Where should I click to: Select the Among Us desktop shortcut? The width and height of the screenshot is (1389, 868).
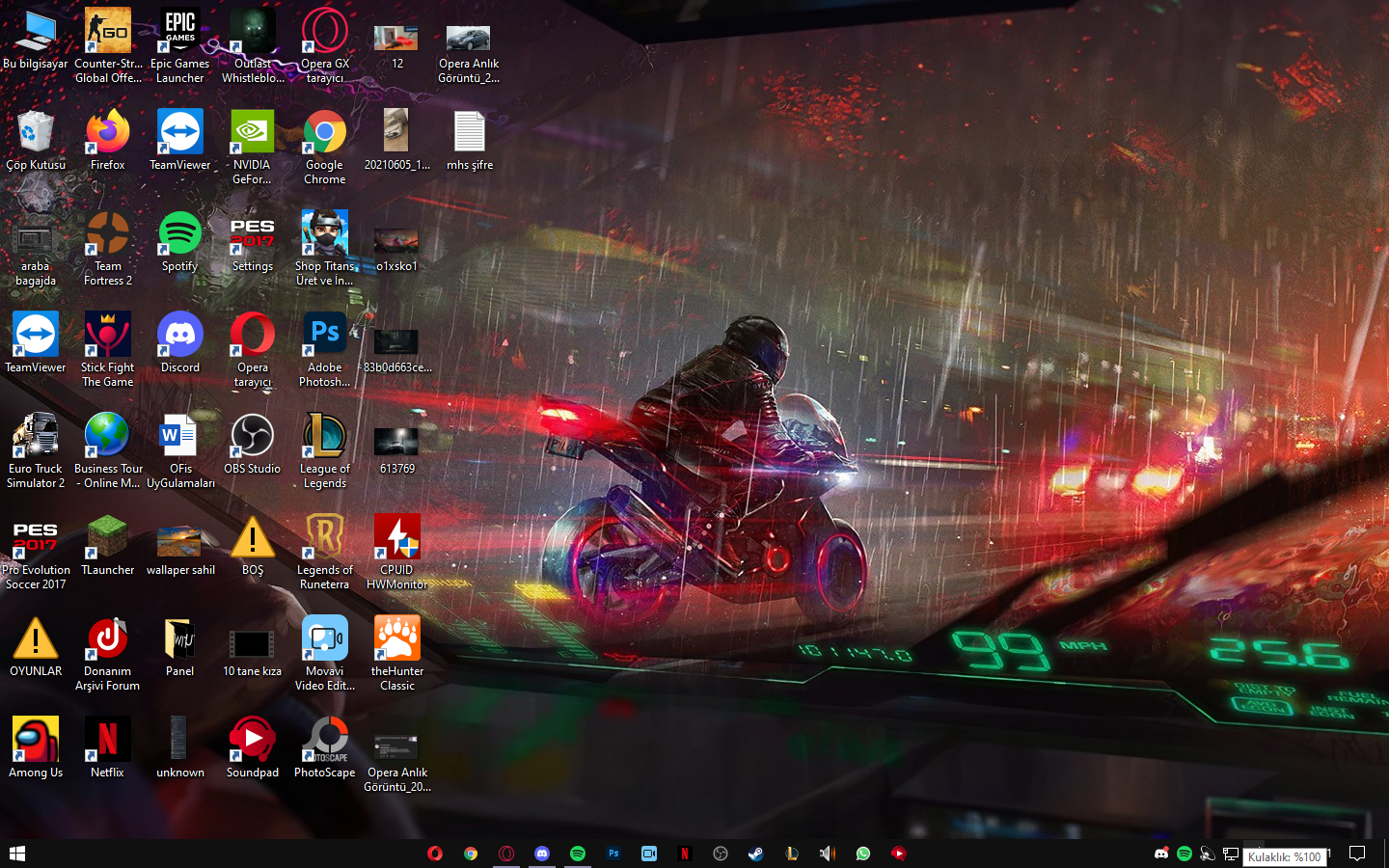(x=36, y=749)
